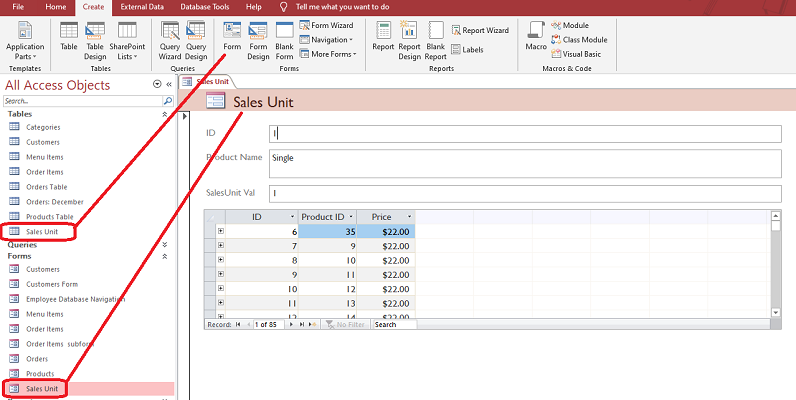The width and height of the screenshot is (796, 400).
Task: Launch the Query Wizard
Action: click(169, 36)
